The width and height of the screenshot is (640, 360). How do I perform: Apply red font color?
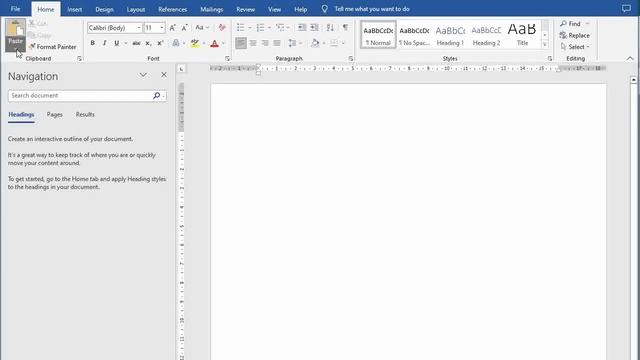click(x=215, y=43)
